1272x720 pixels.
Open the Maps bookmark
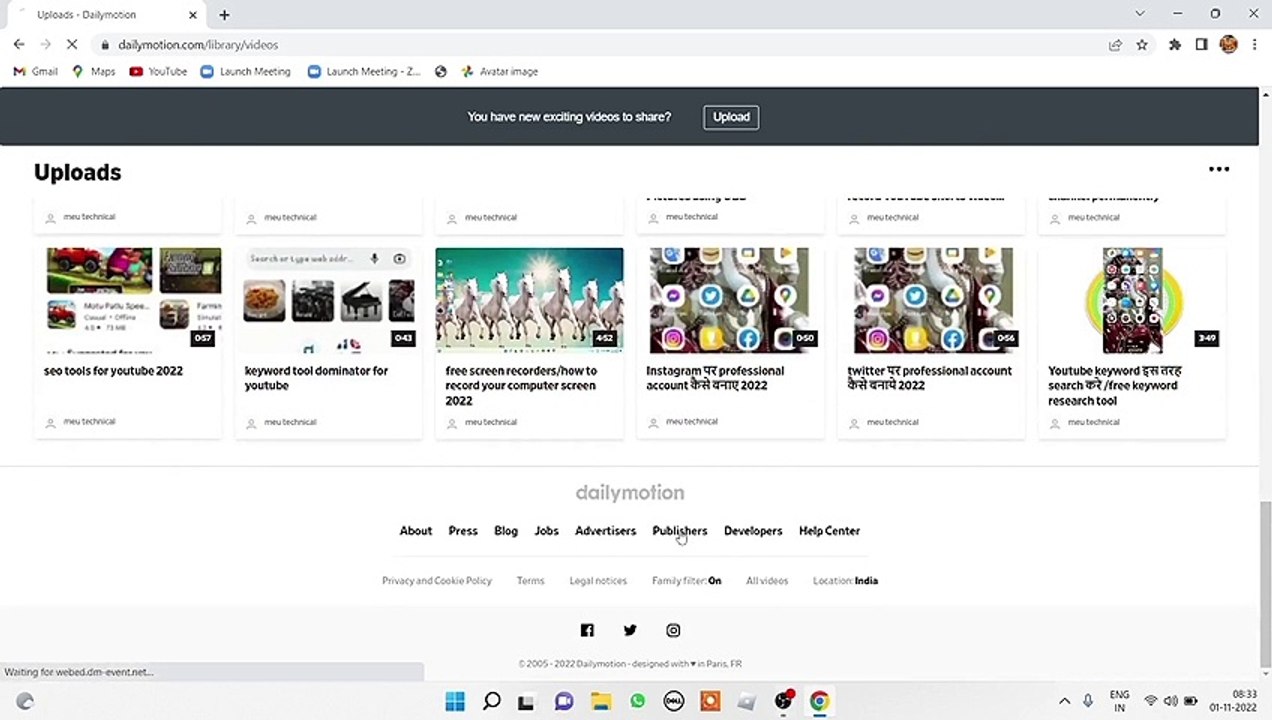coord(93,72)
